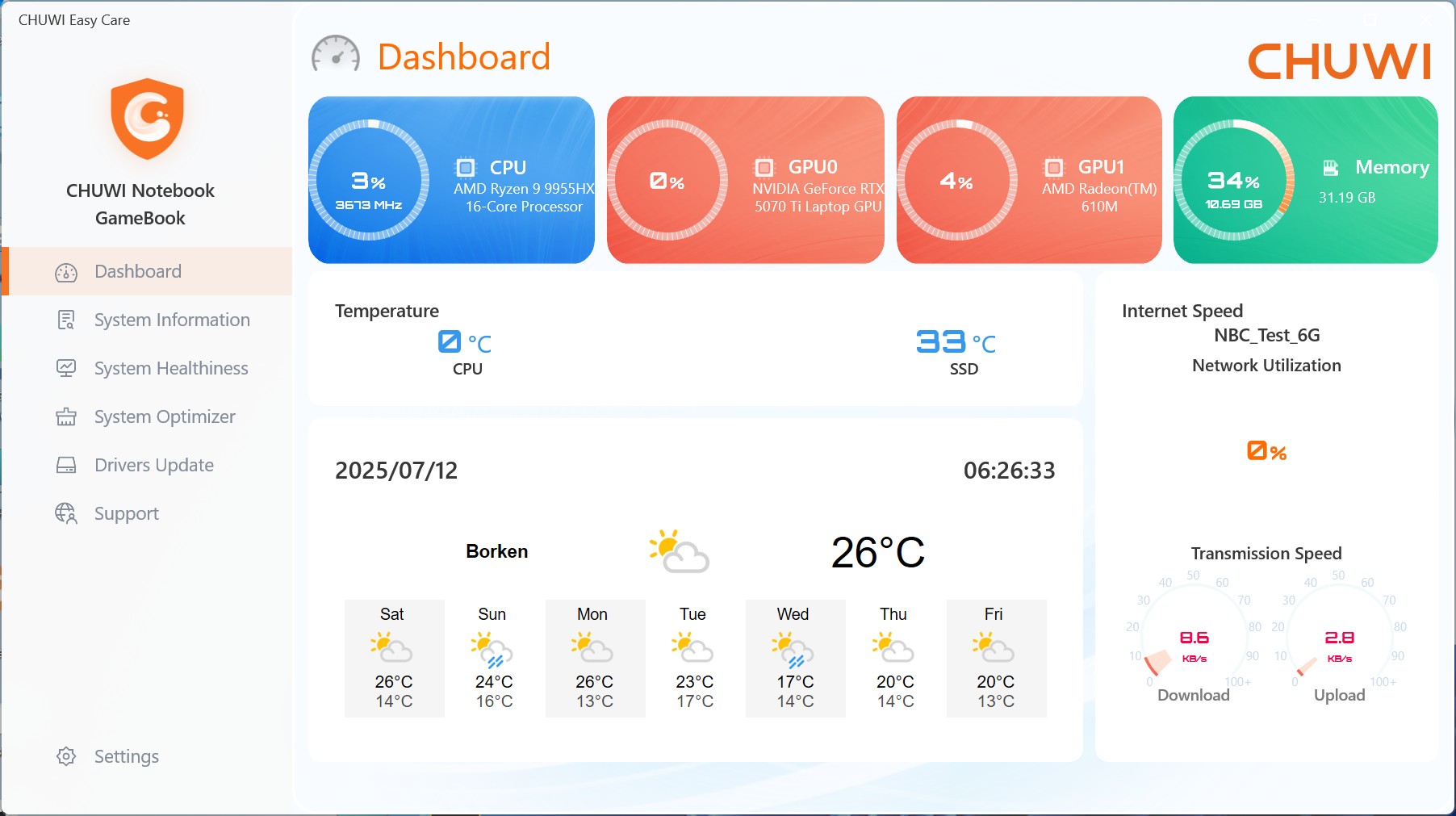Click the Fri day label in forecast
Viewport: 1456px width, 816px height.
click(x=994, y=614)
